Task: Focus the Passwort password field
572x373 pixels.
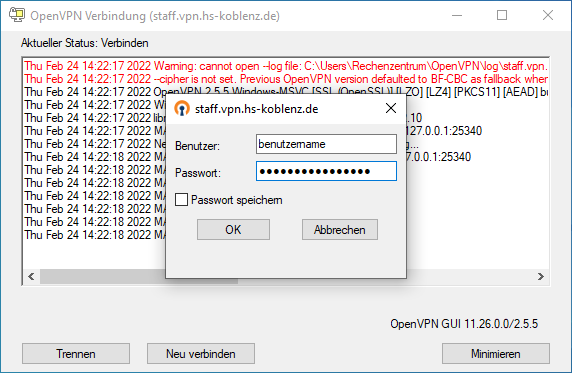Action: click(326, 171)
